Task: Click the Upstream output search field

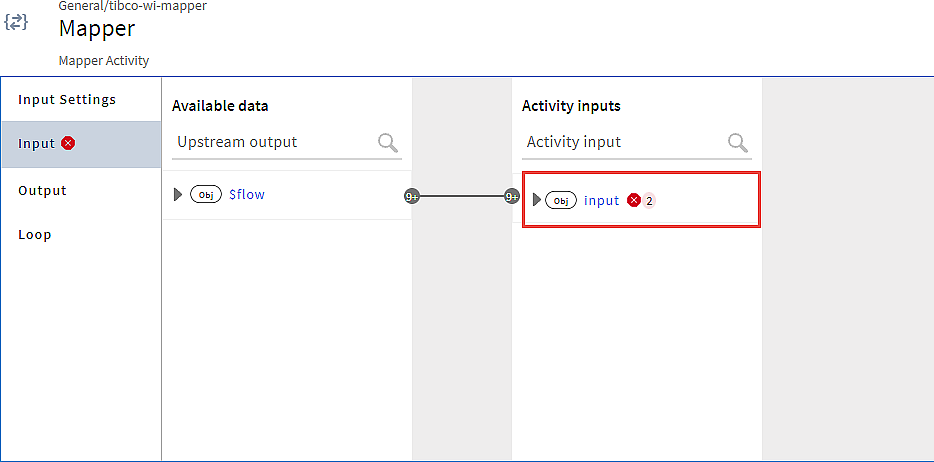Action: (x=275, y=143)
